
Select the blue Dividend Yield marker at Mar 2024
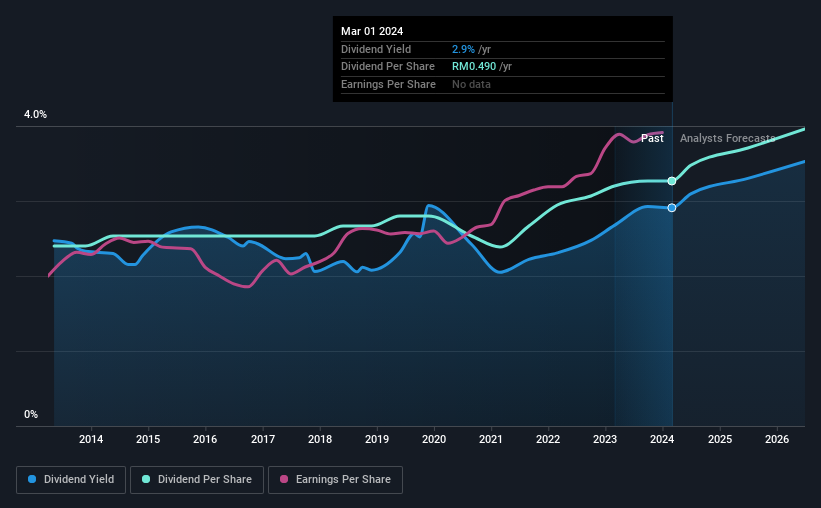[672, 208]
